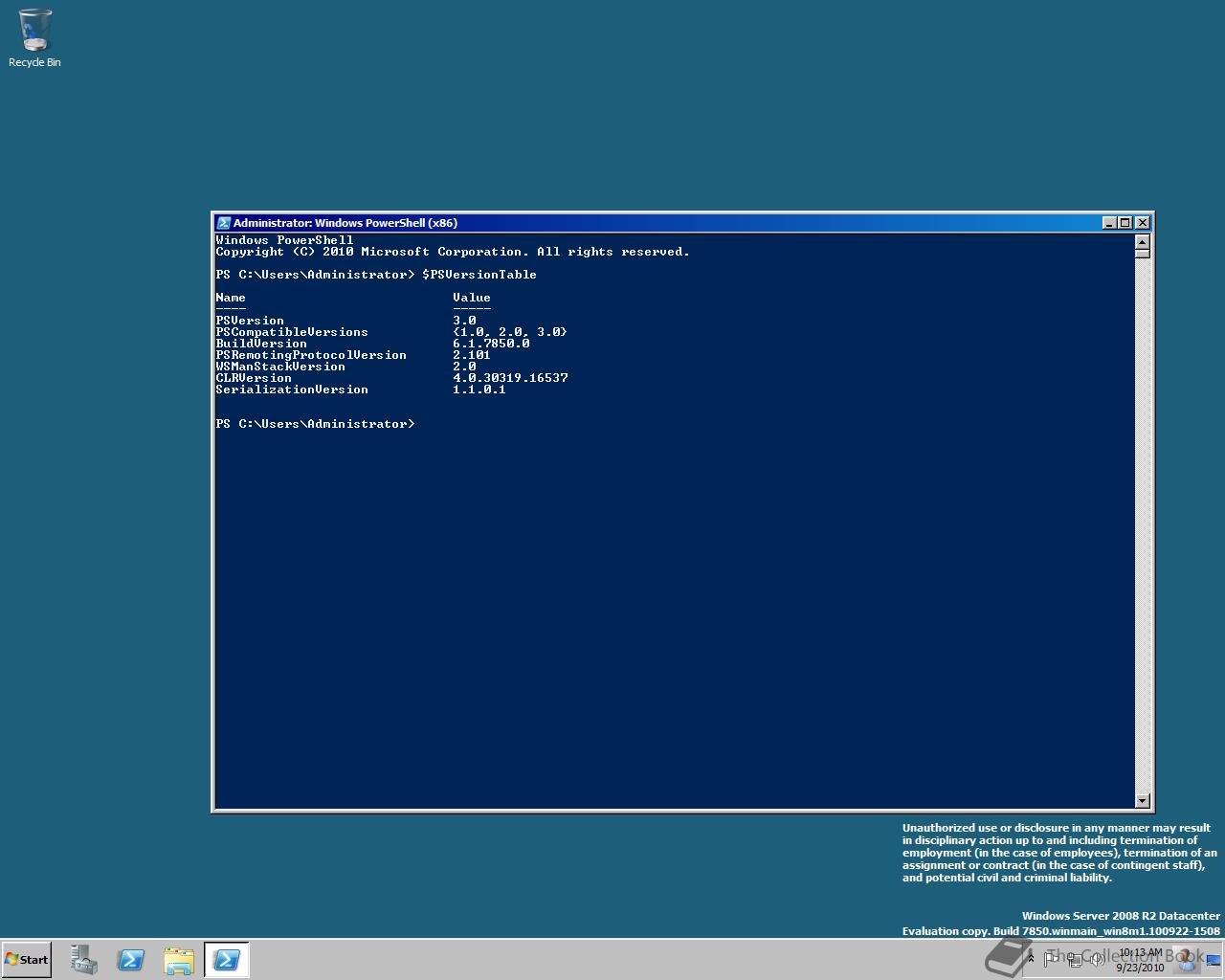The height and width of the screenshot is (980, 1225).
Task: Open the volume speaker tray icon
Action: 1097,958
